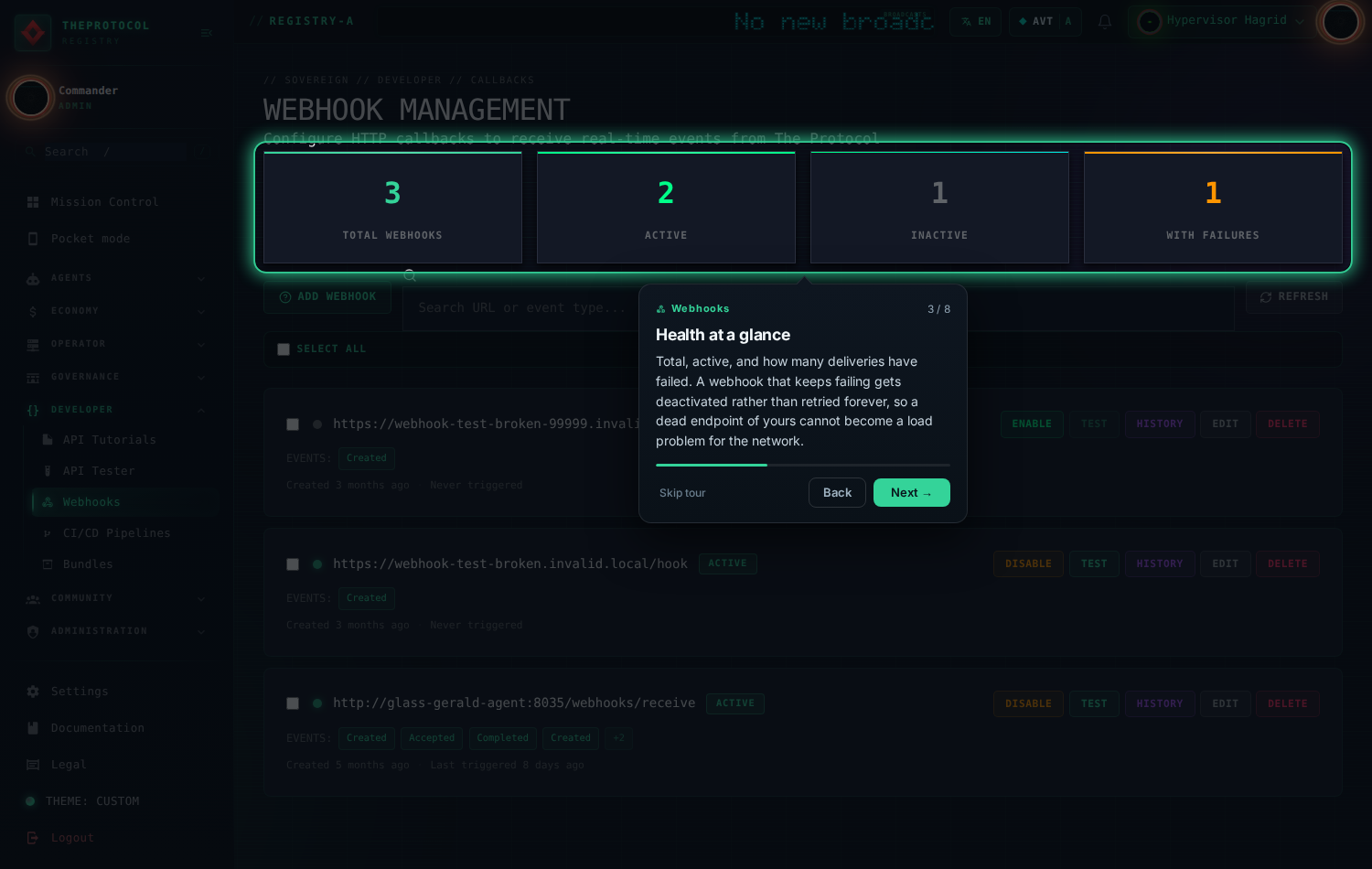The width and height of the screenshot is (1372, 869).
Task: Check the glass-gerald-agent webhook checkbox
Action: click(293, 703)
